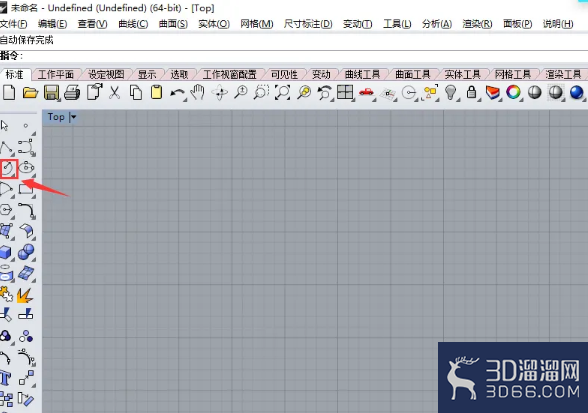Click the blue sphere Render icon
The width and height of the screenshot is (588, 413).
[577, 92]
